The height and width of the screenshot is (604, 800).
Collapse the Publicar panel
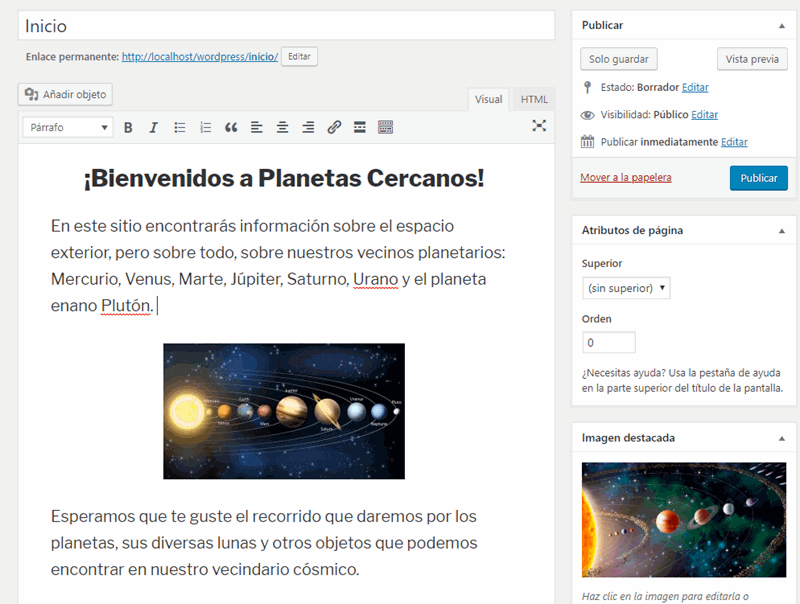point(781,25)
